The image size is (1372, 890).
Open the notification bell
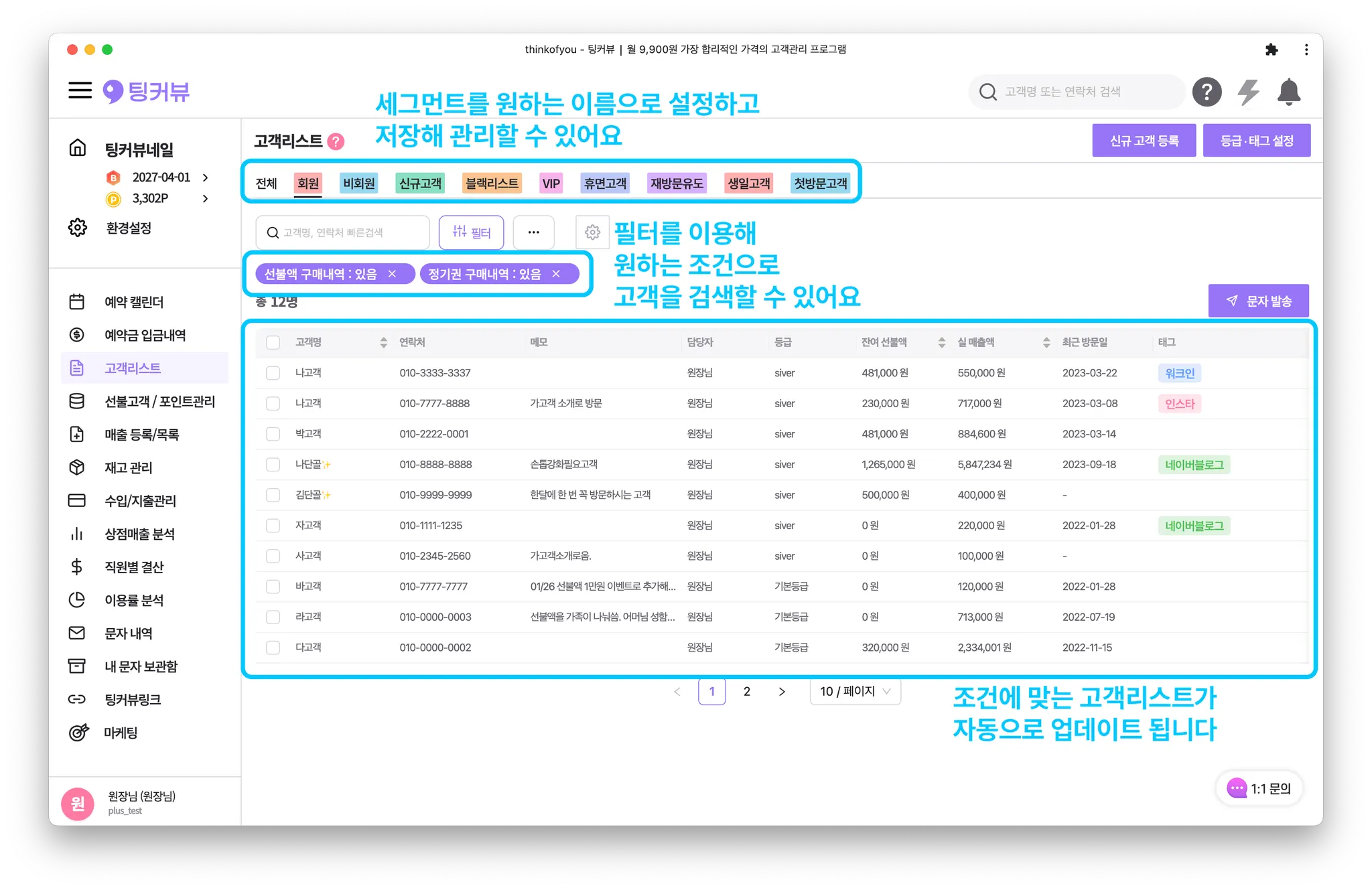tap(1288, 92)
